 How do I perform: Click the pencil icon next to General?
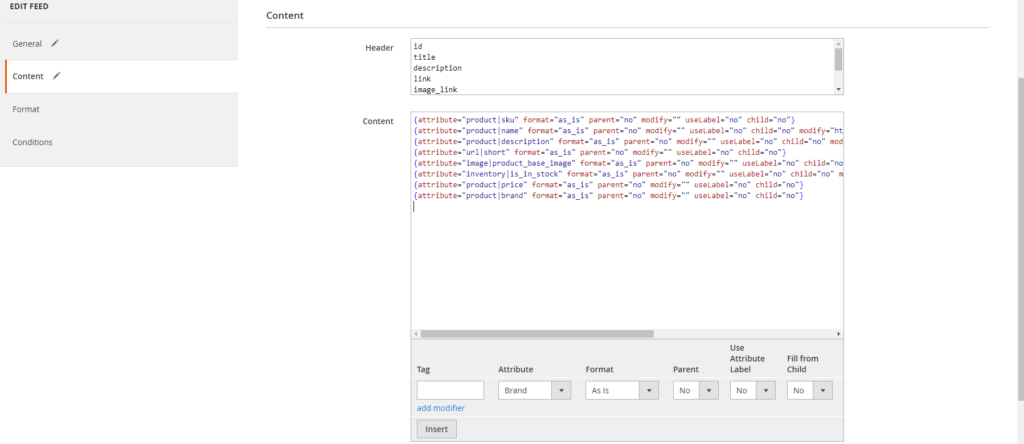click(x=56, y=43)
